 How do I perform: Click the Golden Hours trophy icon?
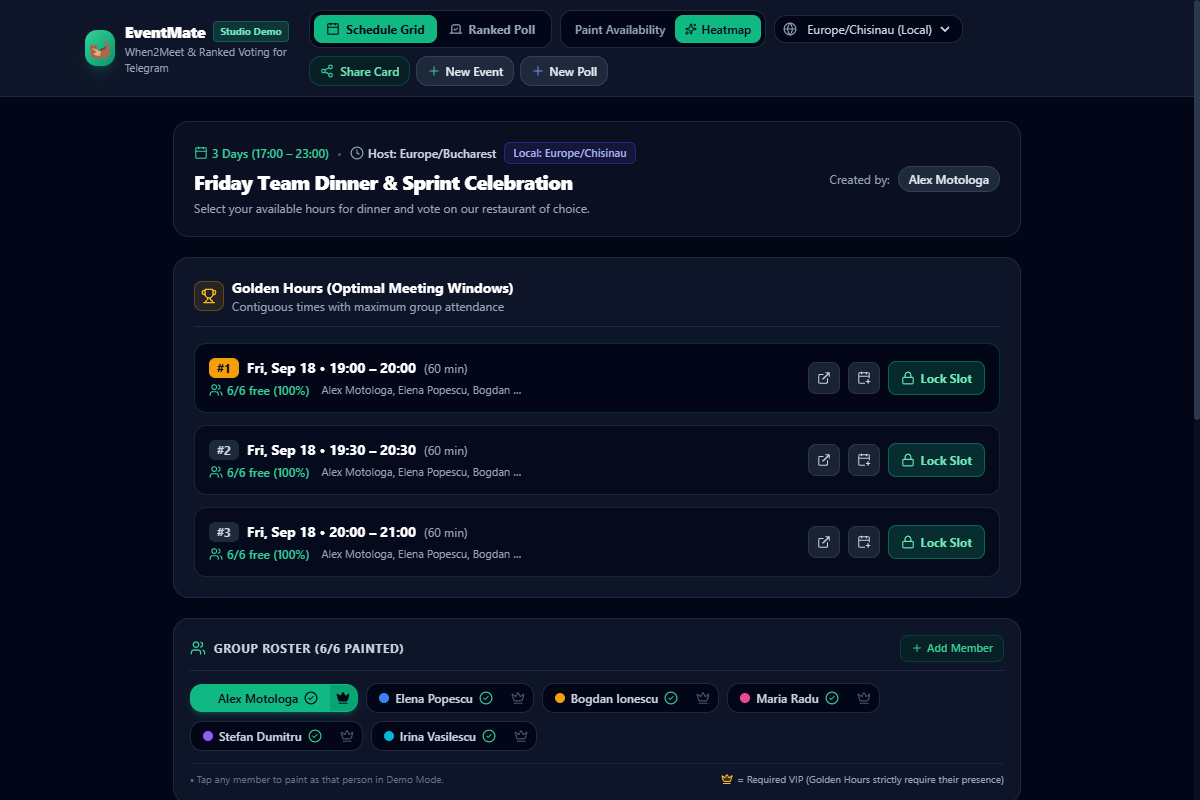click(x=209, y=296)
